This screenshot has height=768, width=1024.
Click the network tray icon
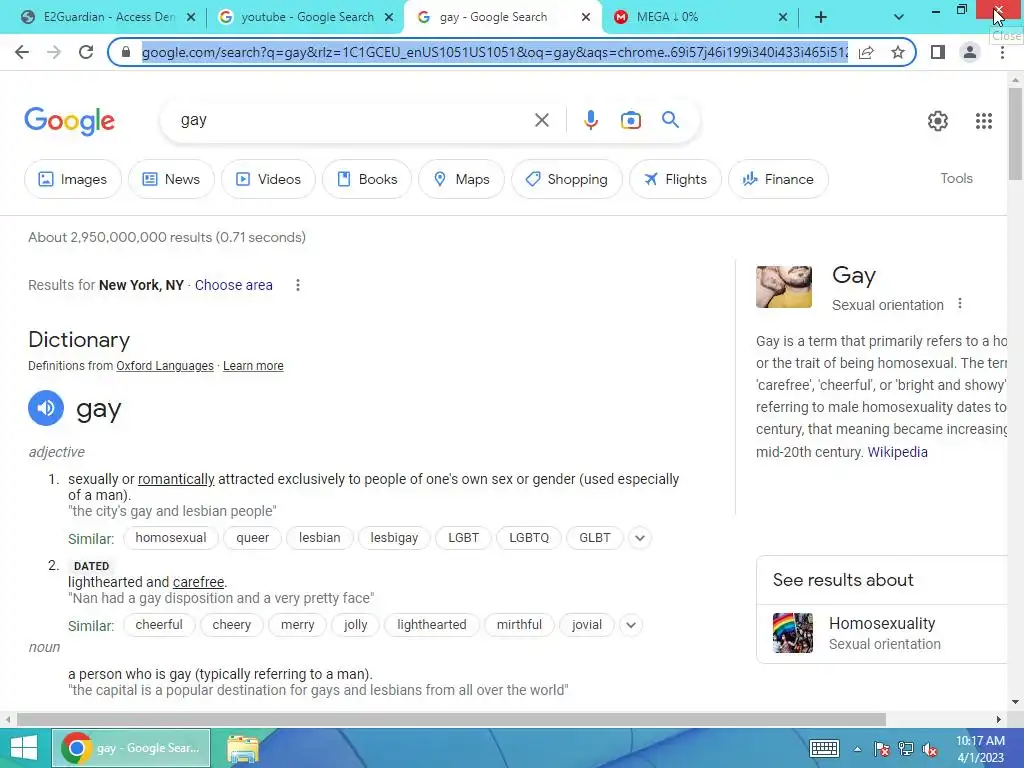point(906,749)
